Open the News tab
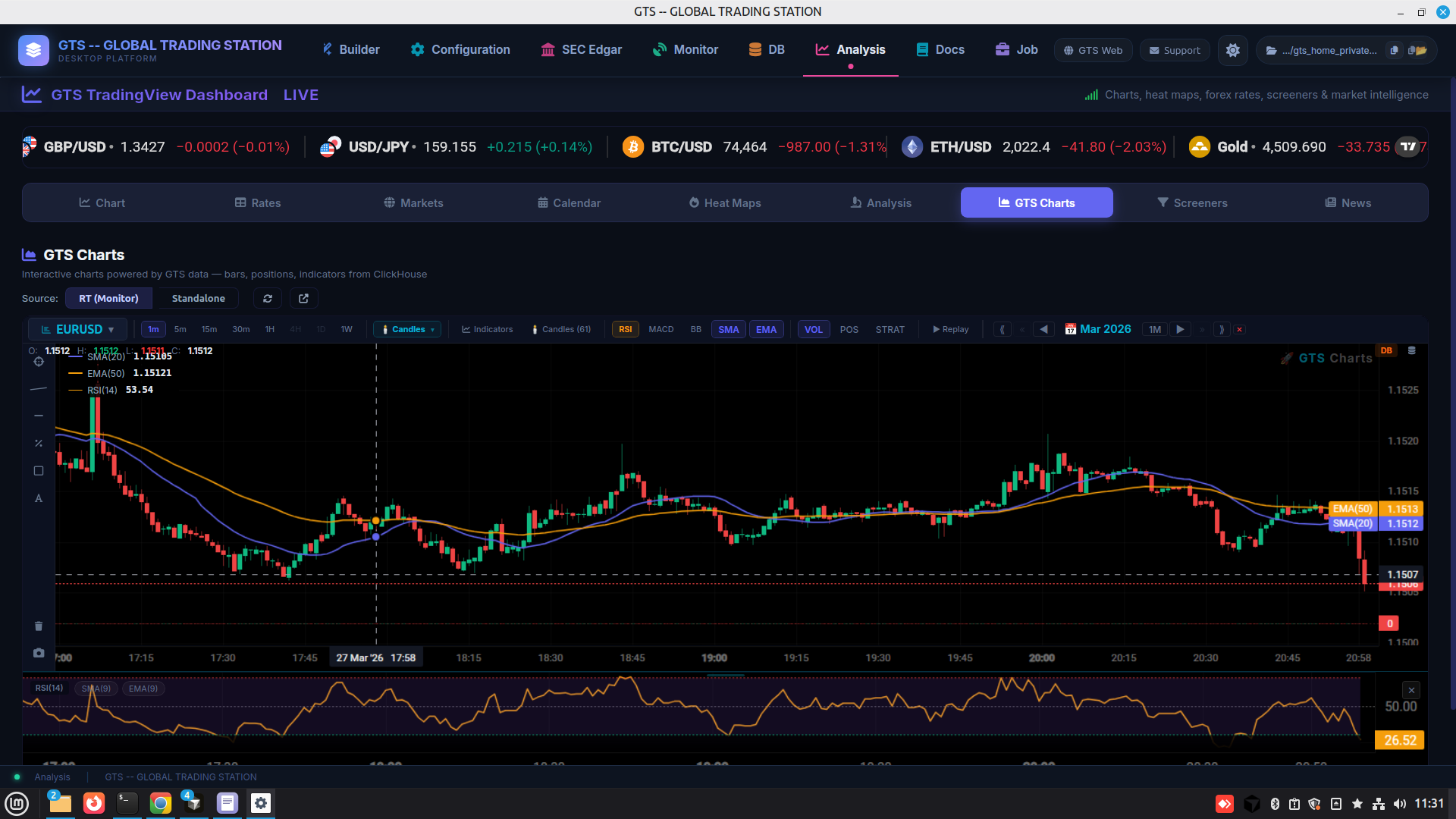 [1348, 203]
